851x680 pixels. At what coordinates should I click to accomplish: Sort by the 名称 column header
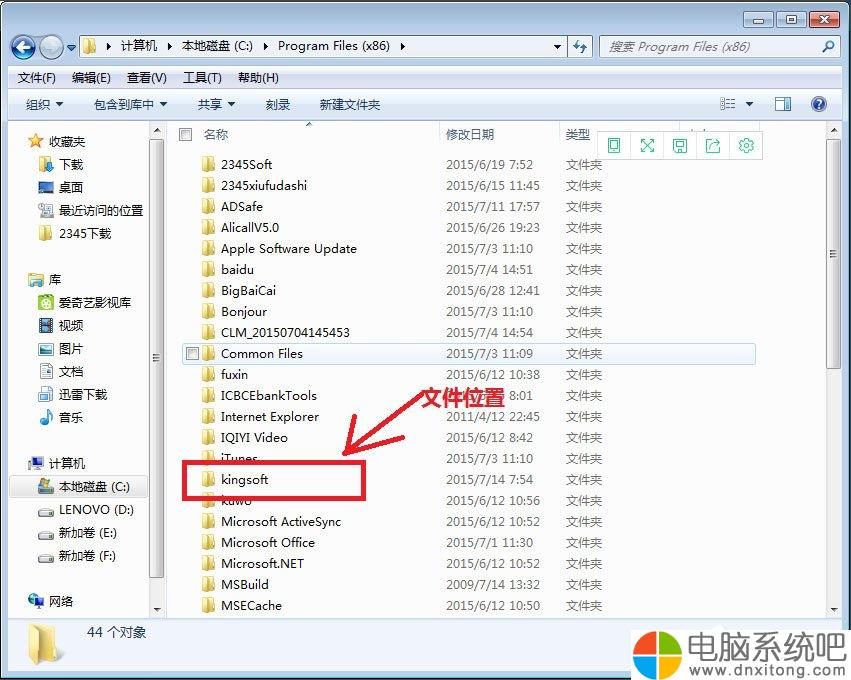coord(215,135)
